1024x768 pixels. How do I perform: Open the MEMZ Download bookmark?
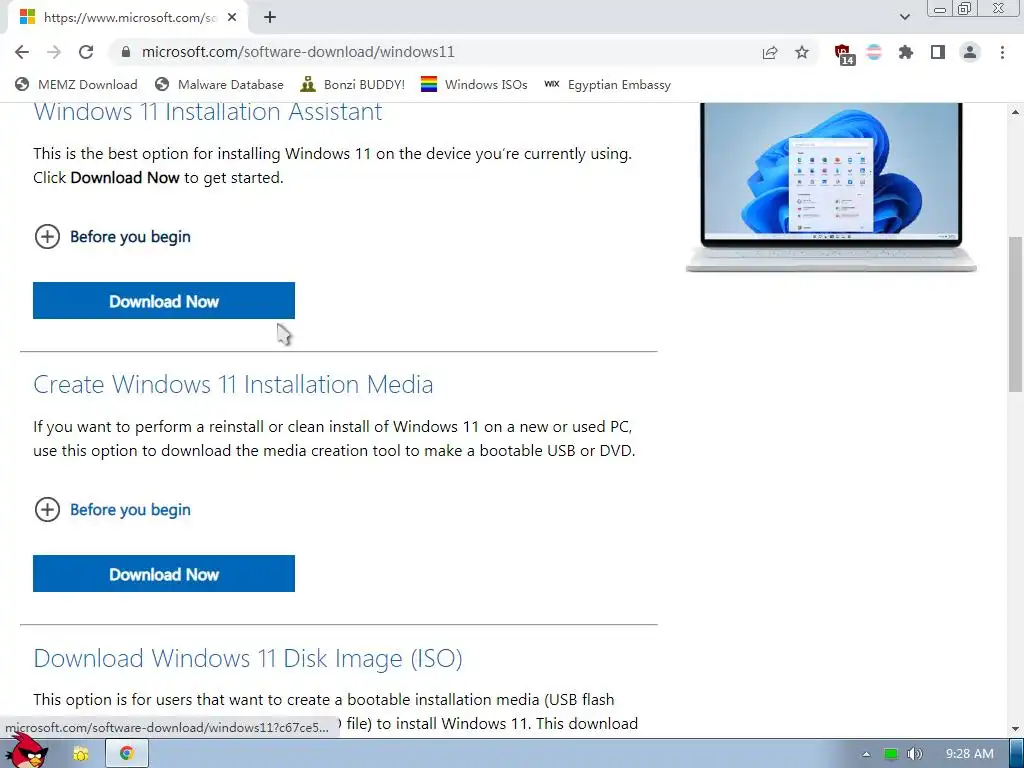point(76,84)
